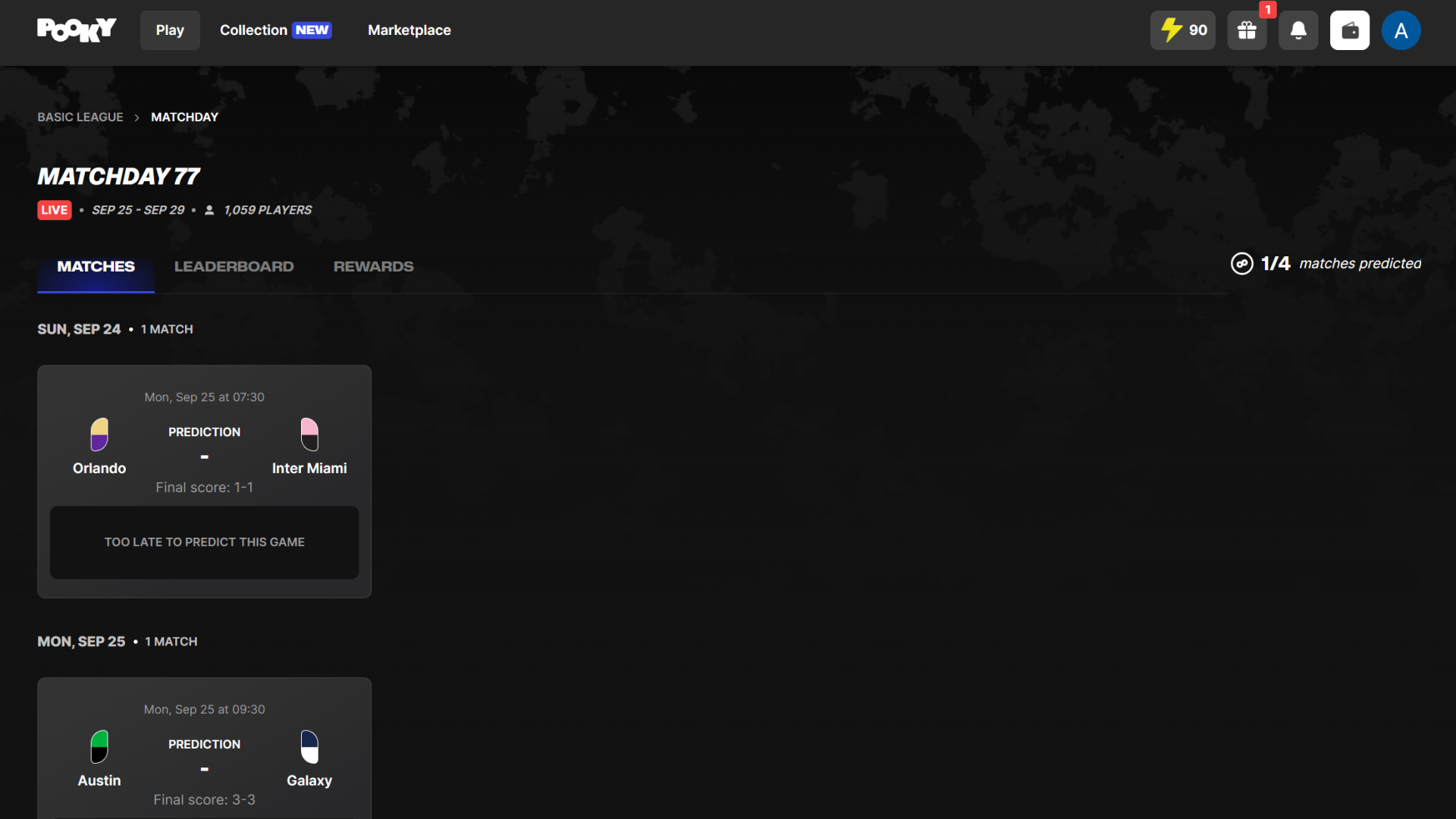Screen dimensions: 1456x819
Task: Click 'Mon, Sep 25 at 09:30' match time
Action: [204, 710]
